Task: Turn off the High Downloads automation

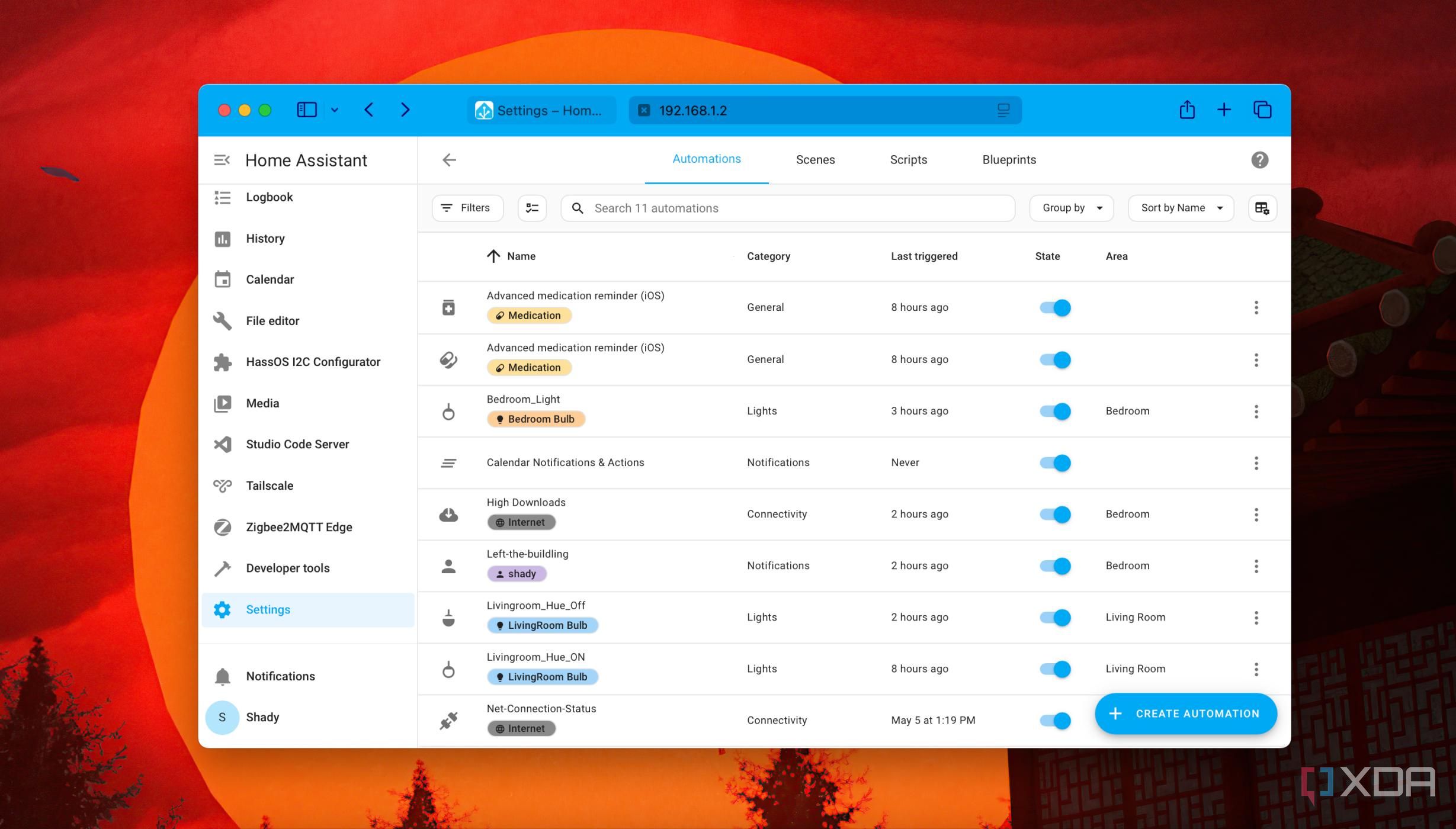Action: tap(1054, 515)
